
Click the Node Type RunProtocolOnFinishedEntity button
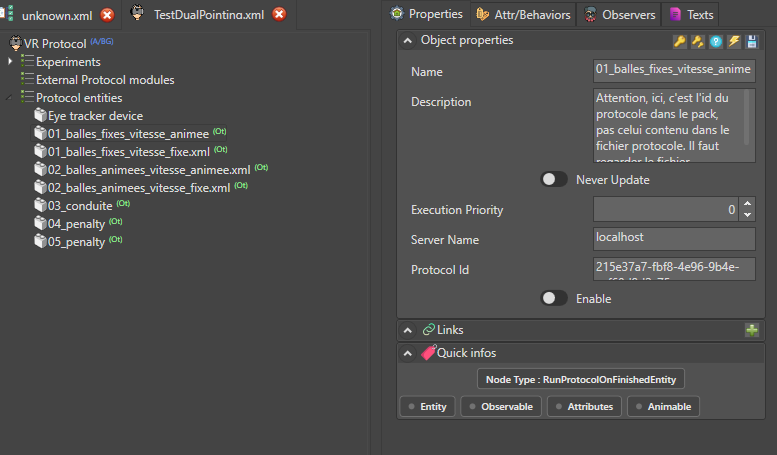pyautogui.click(x=581, y=379)
